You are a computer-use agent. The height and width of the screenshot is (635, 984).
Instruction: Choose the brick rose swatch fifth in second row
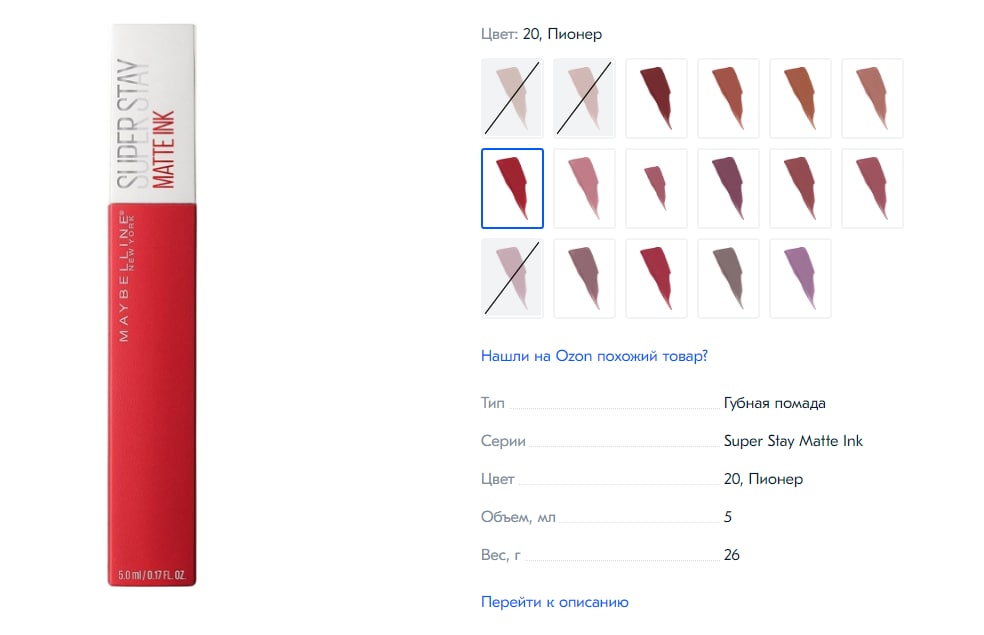click(x=800, y=188)
